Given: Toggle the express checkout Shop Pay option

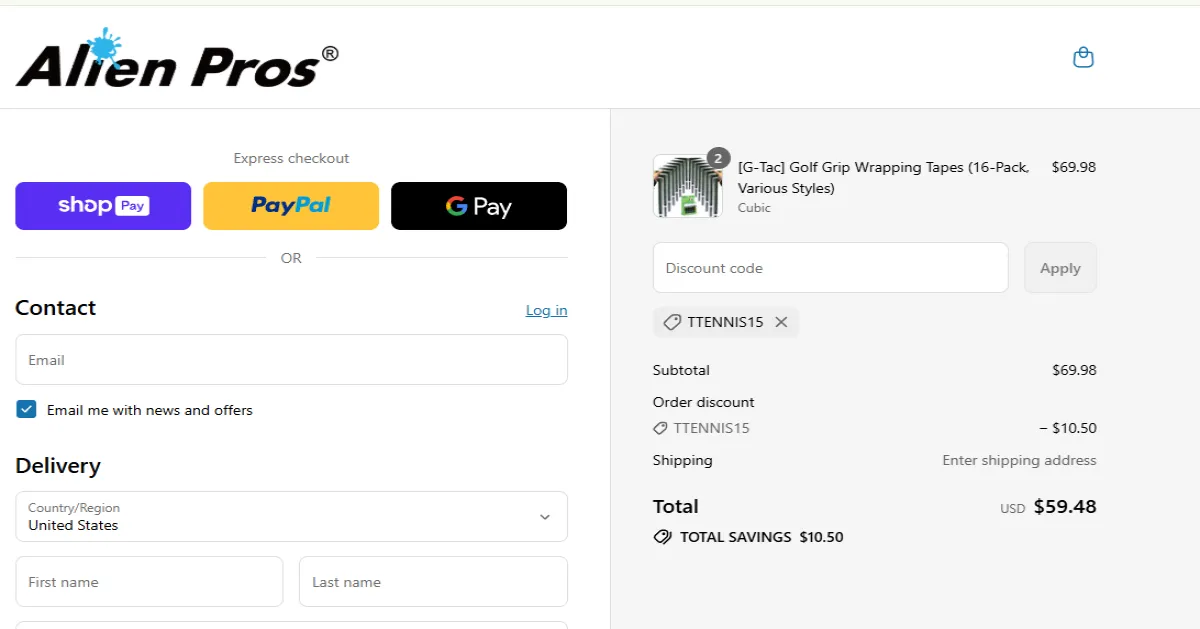Looking at the screenshot, I should coord(102,206).
